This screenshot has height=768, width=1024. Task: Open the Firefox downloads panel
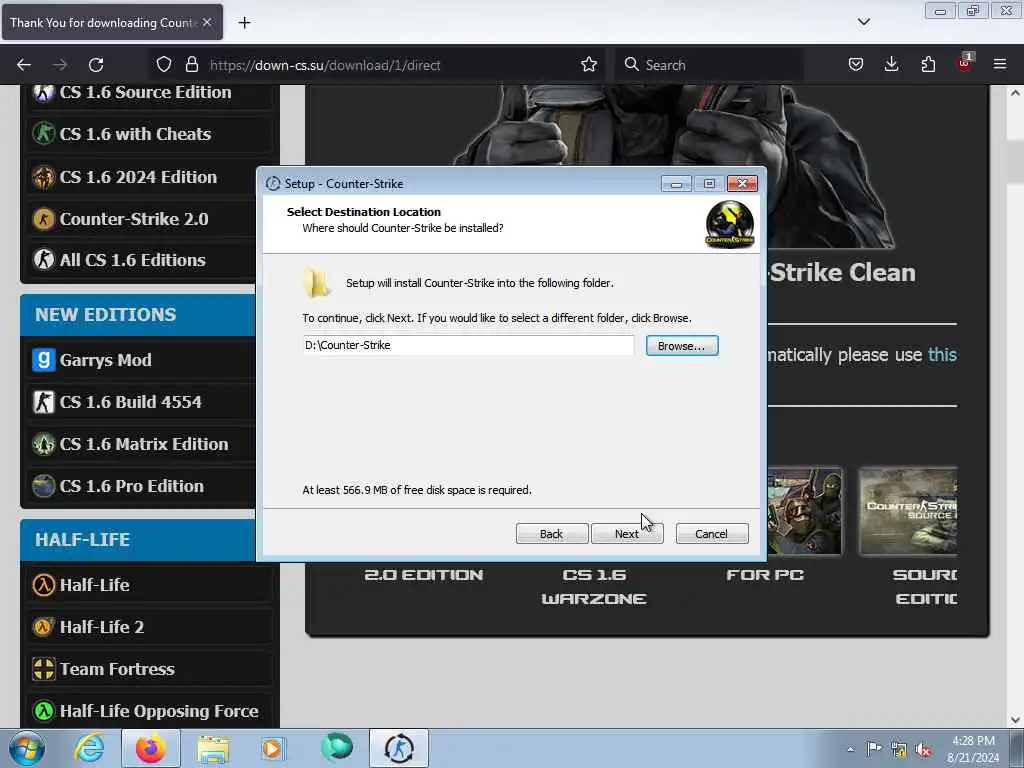click(x=891, y=65)
